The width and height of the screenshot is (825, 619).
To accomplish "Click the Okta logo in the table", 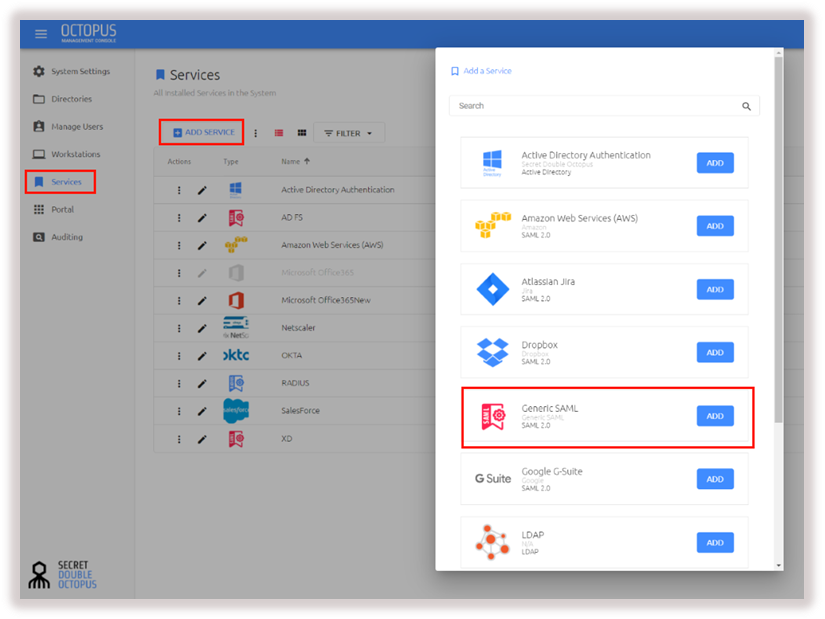I will (236, 355).
